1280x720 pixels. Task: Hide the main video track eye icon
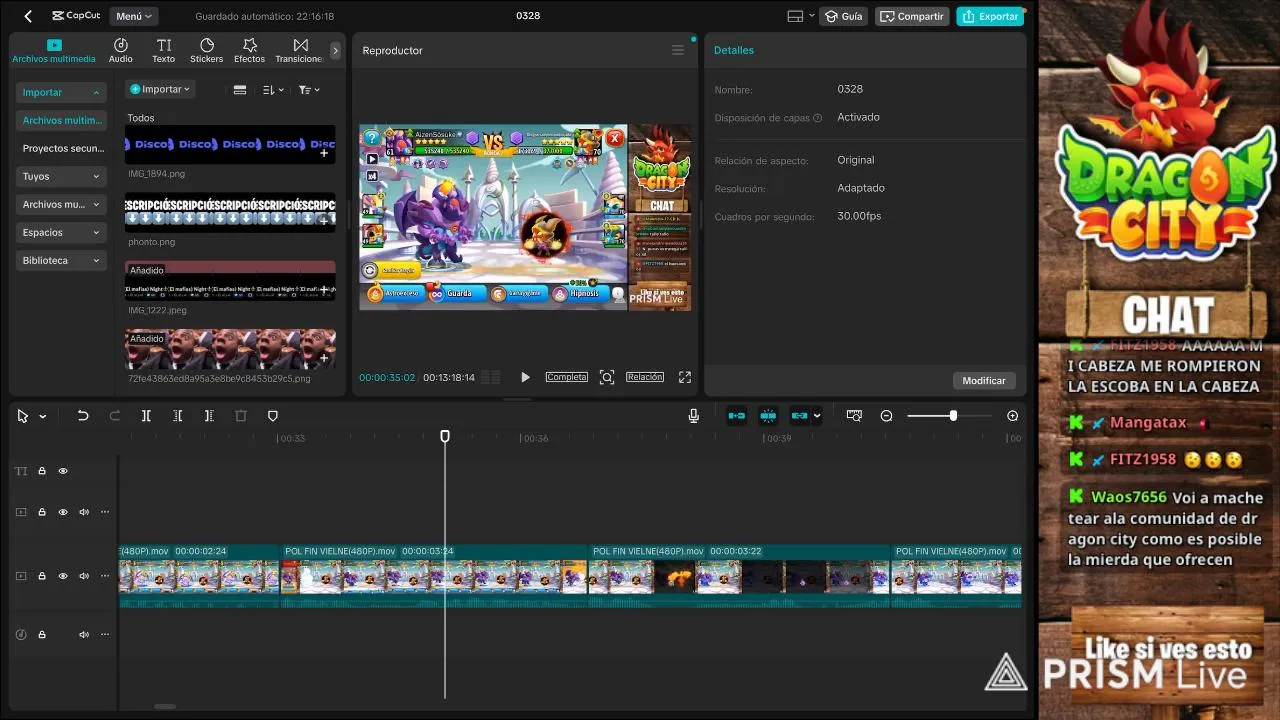(63, 576)
